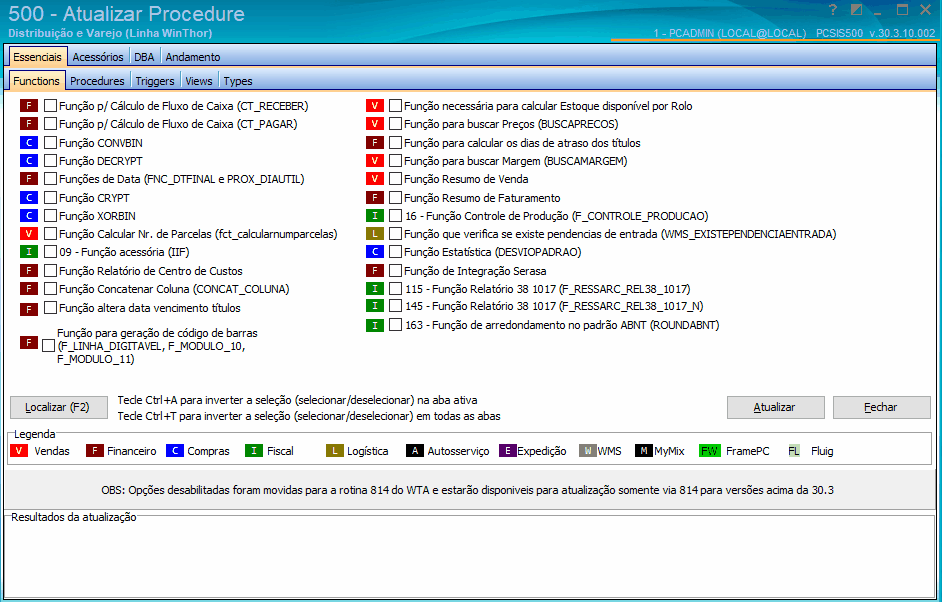Click the green I icon beside 09 - Função acessória

point(29,252)
